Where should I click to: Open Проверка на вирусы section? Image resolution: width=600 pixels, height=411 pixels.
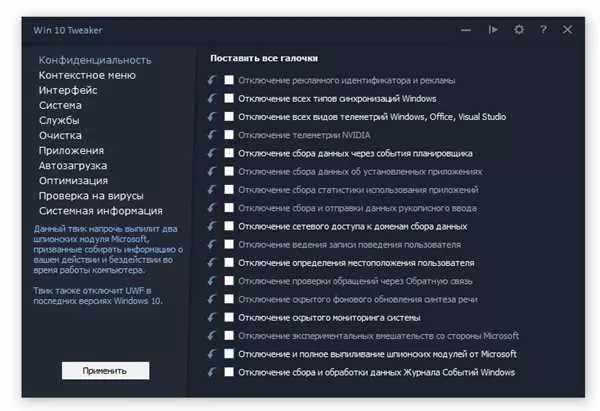(91, 196)
